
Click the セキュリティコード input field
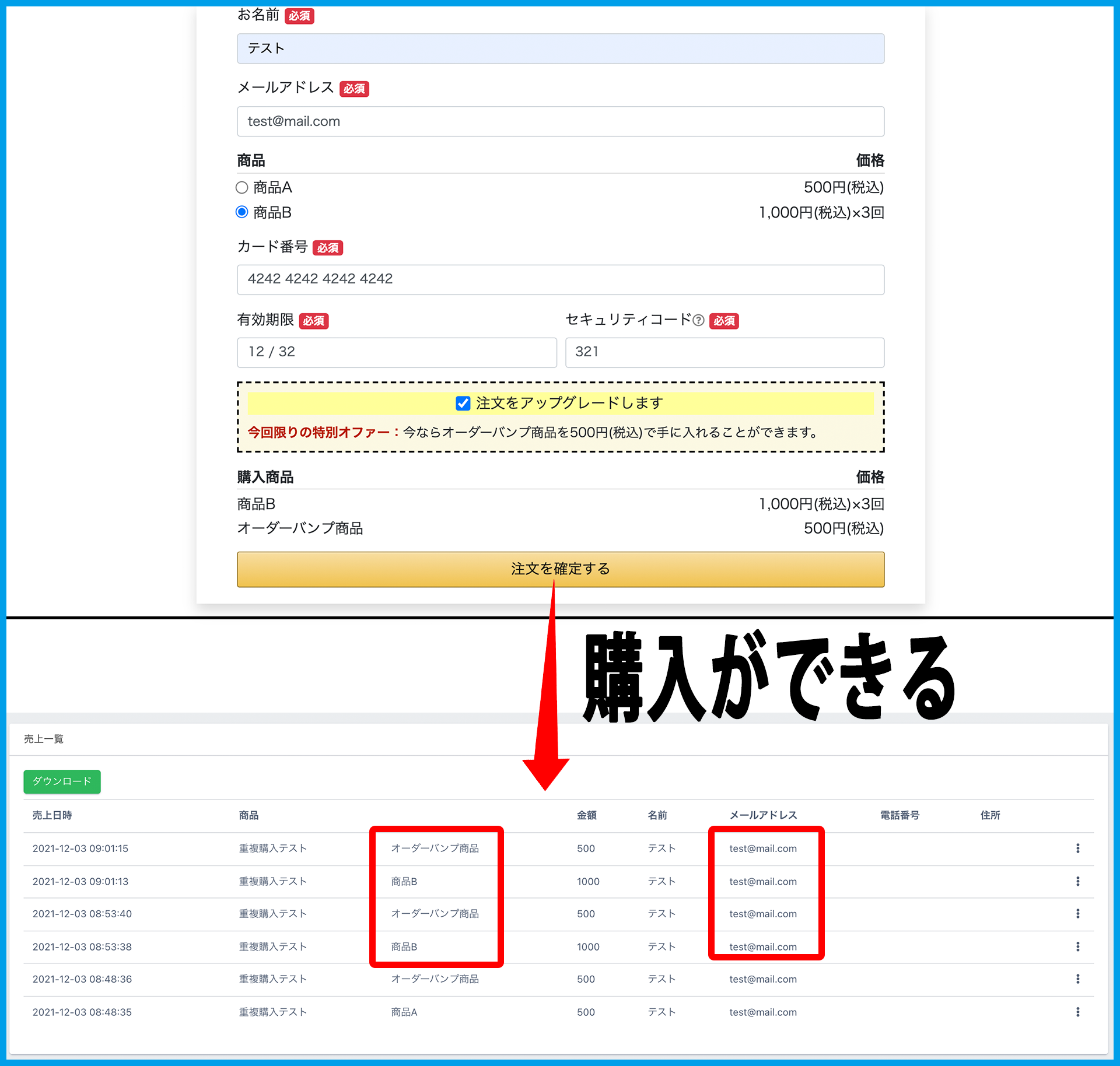[x=724, y=352]
